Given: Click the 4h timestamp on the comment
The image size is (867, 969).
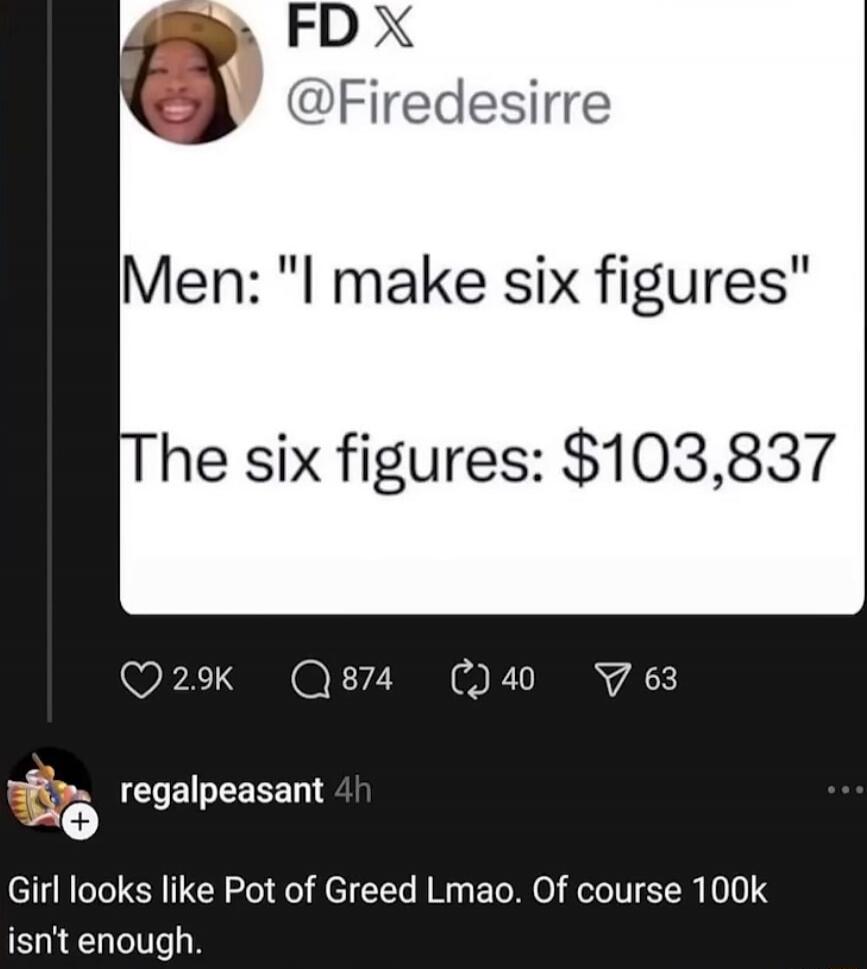Looking at the screenshot, I should (353, 791).
